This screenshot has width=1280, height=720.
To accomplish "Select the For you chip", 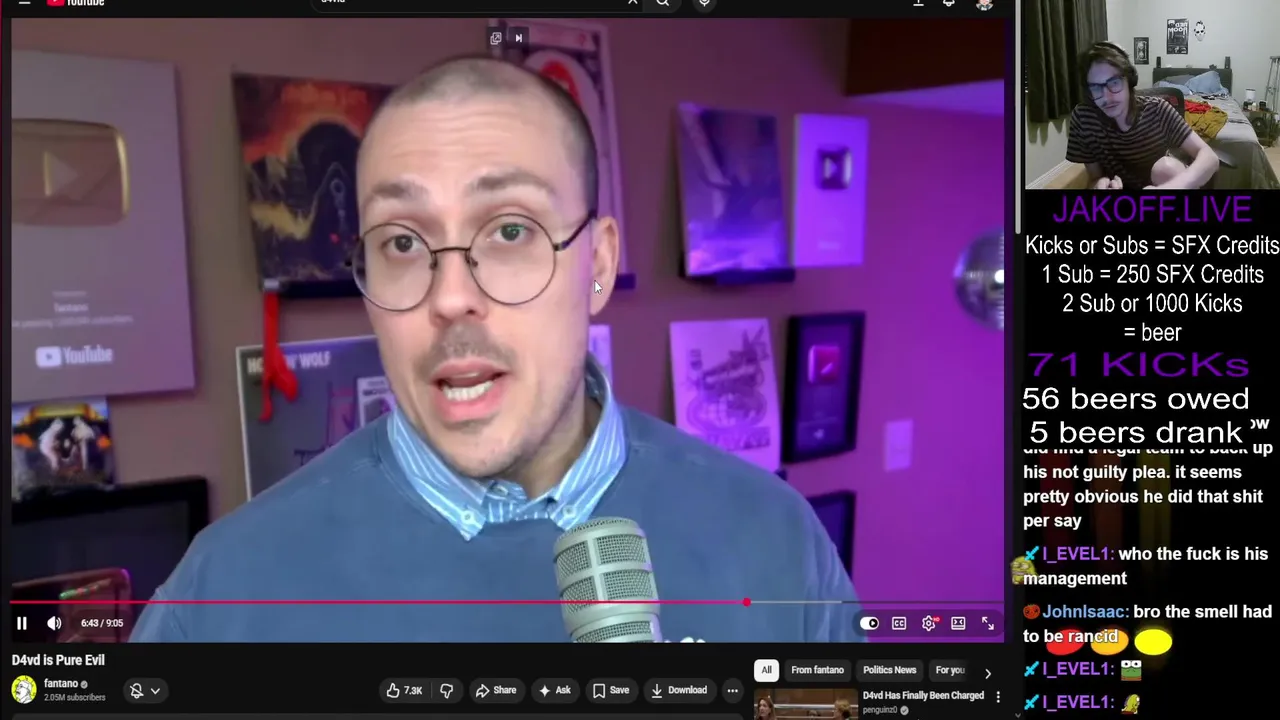I will (x=949, y=670).
